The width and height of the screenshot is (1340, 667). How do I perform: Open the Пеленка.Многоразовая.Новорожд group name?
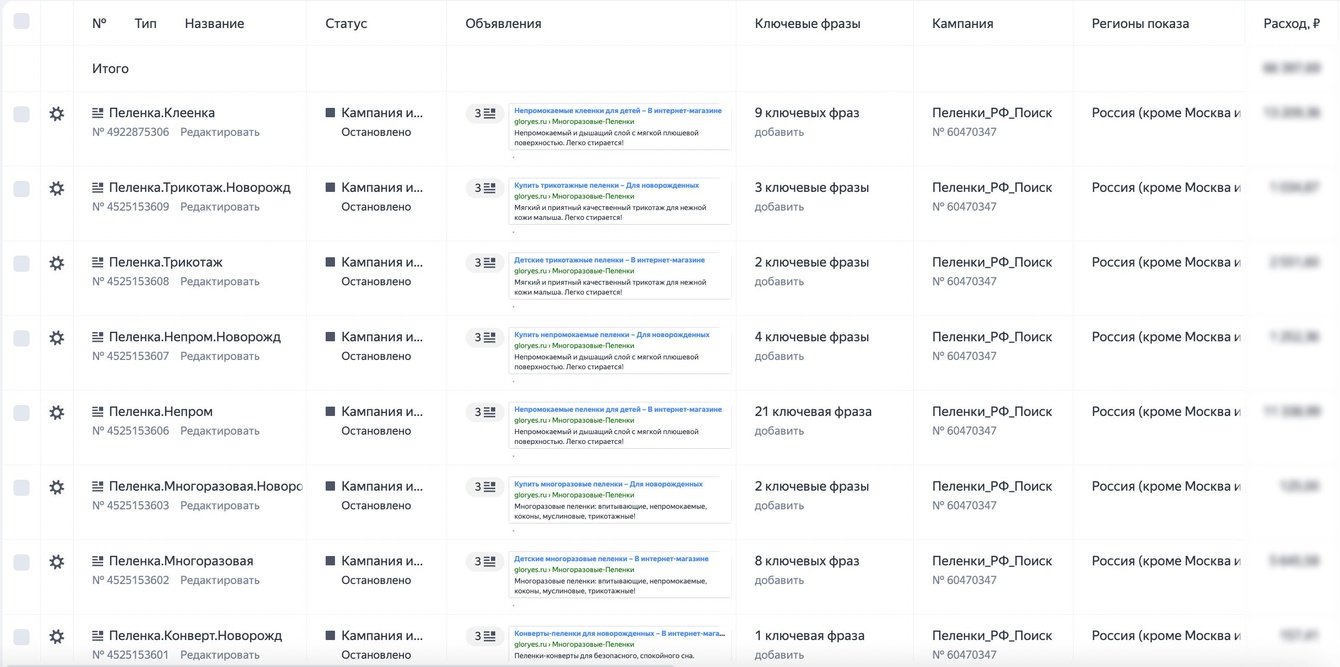(205, 487)
